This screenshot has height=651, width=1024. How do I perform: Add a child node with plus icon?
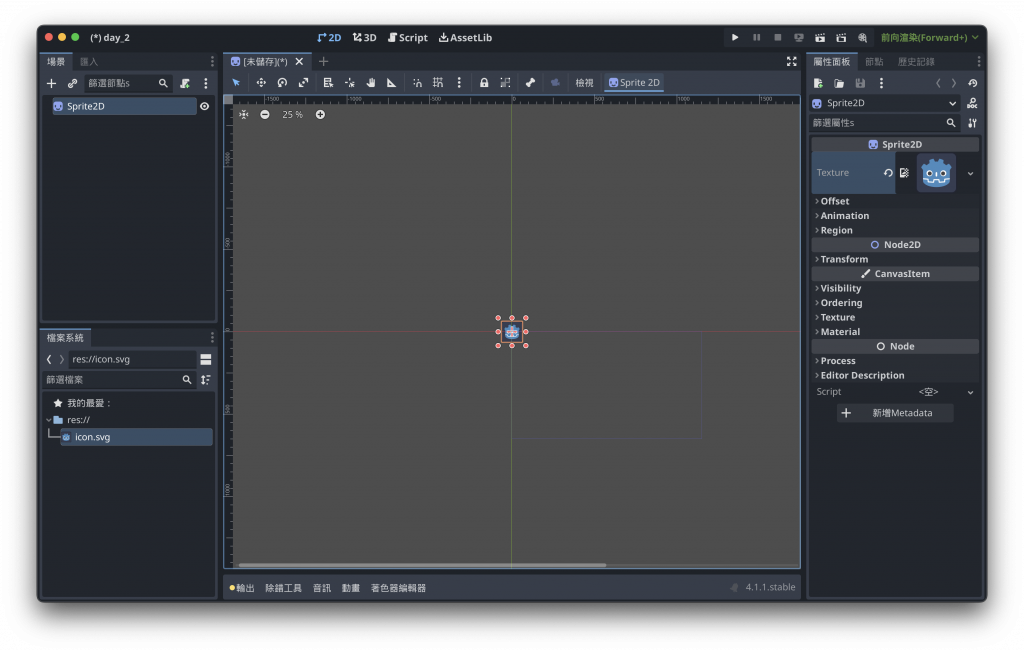tap(52, 83)
